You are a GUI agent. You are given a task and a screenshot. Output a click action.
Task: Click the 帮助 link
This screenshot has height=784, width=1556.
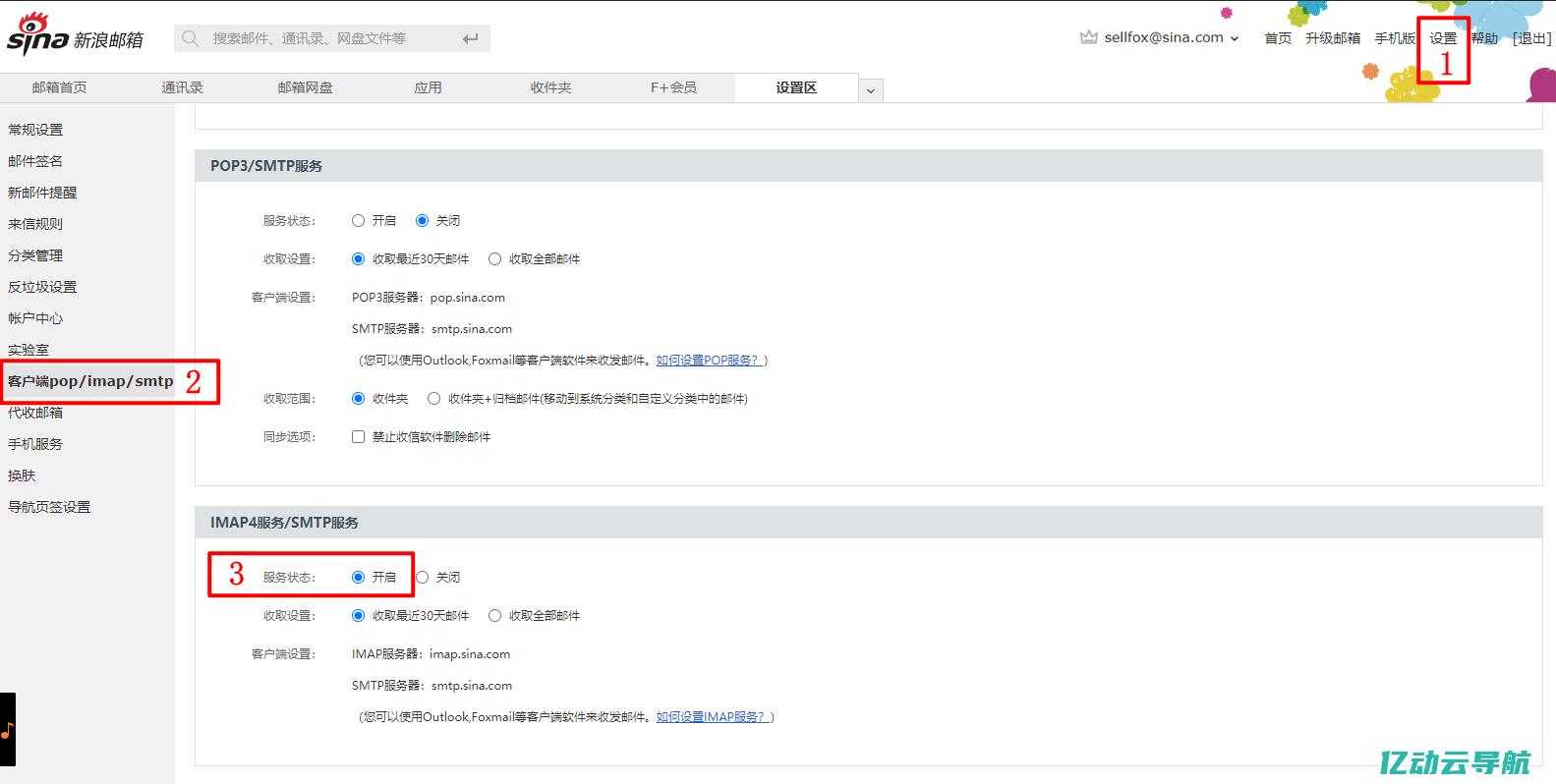tap(1484, 38)
